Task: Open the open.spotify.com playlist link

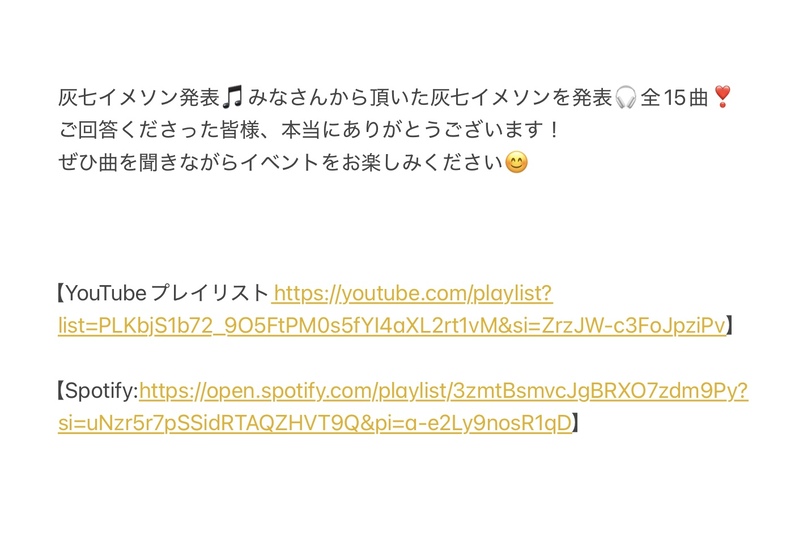Action: (443, 391)
